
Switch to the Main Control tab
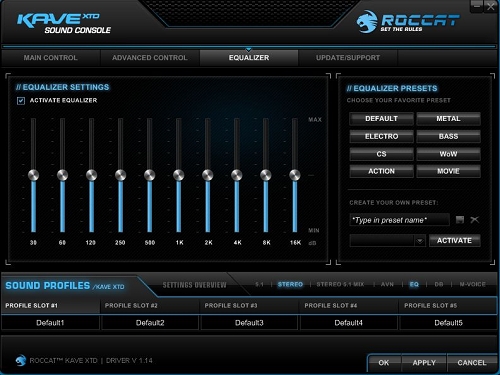coord(50,58)
